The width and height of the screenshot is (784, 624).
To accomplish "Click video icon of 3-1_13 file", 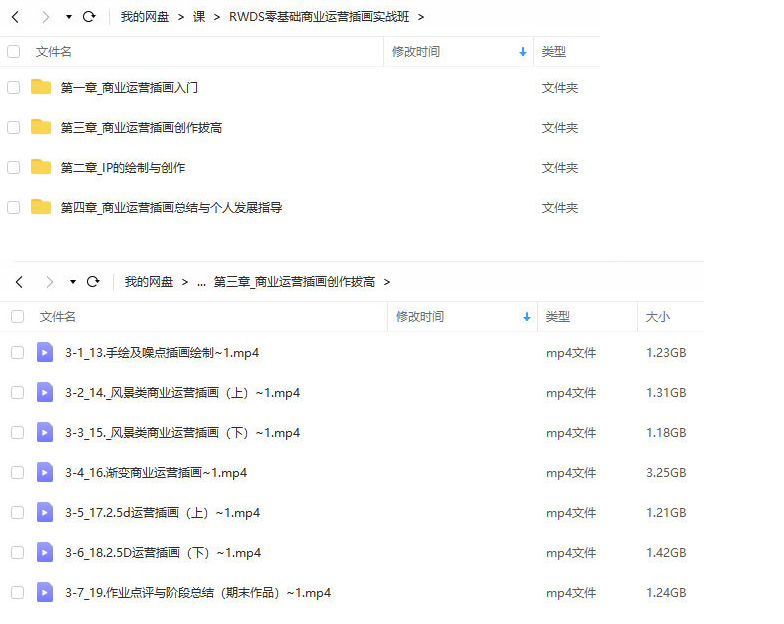I will (45, 352).
